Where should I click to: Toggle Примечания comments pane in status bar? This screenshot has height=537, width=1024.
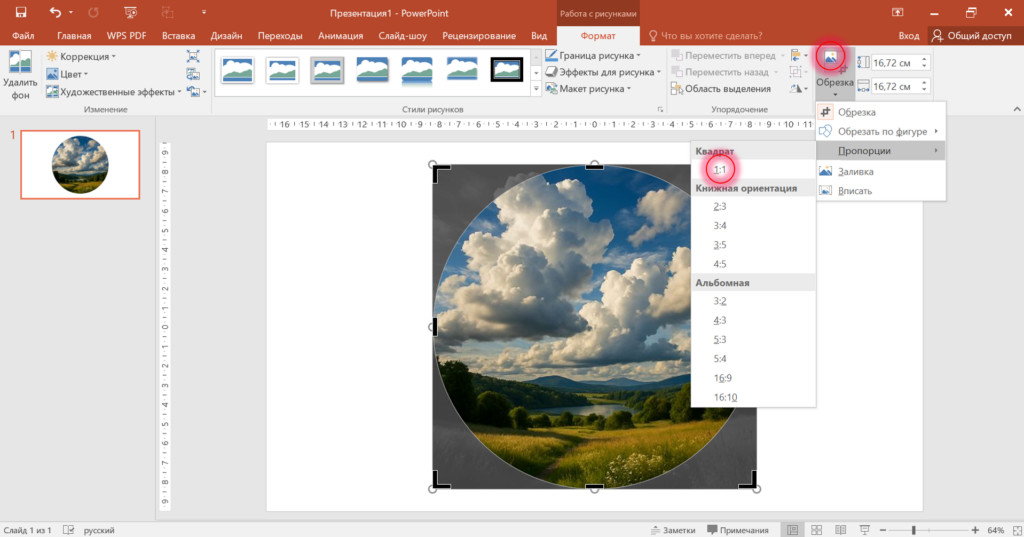(x=738, y=530)
